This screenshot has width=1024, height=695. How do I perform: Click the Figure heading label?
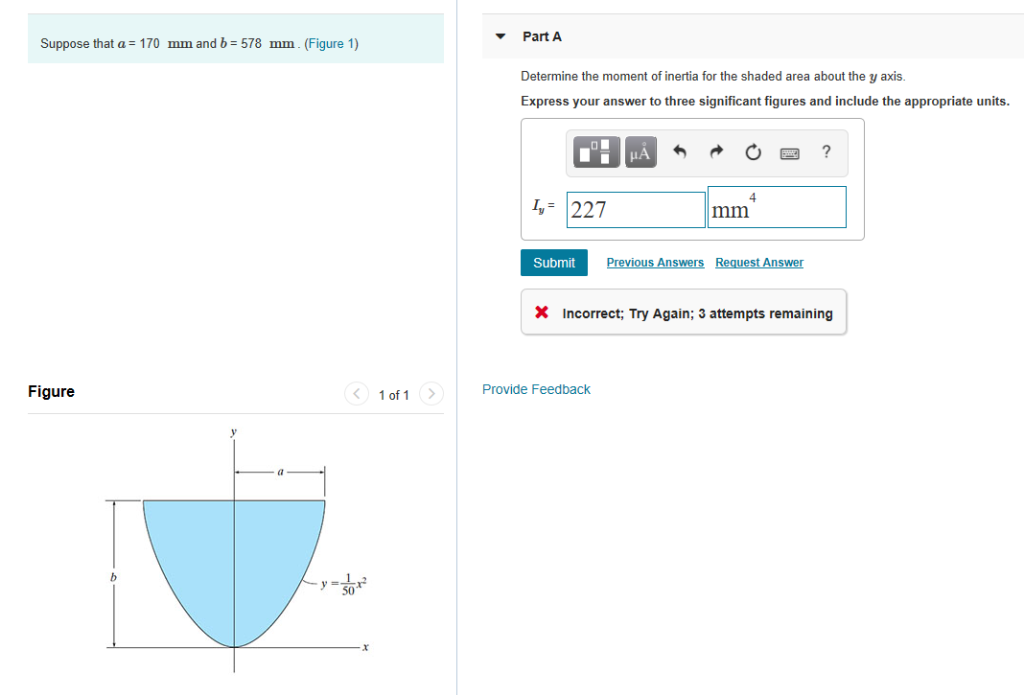point(51,391)
